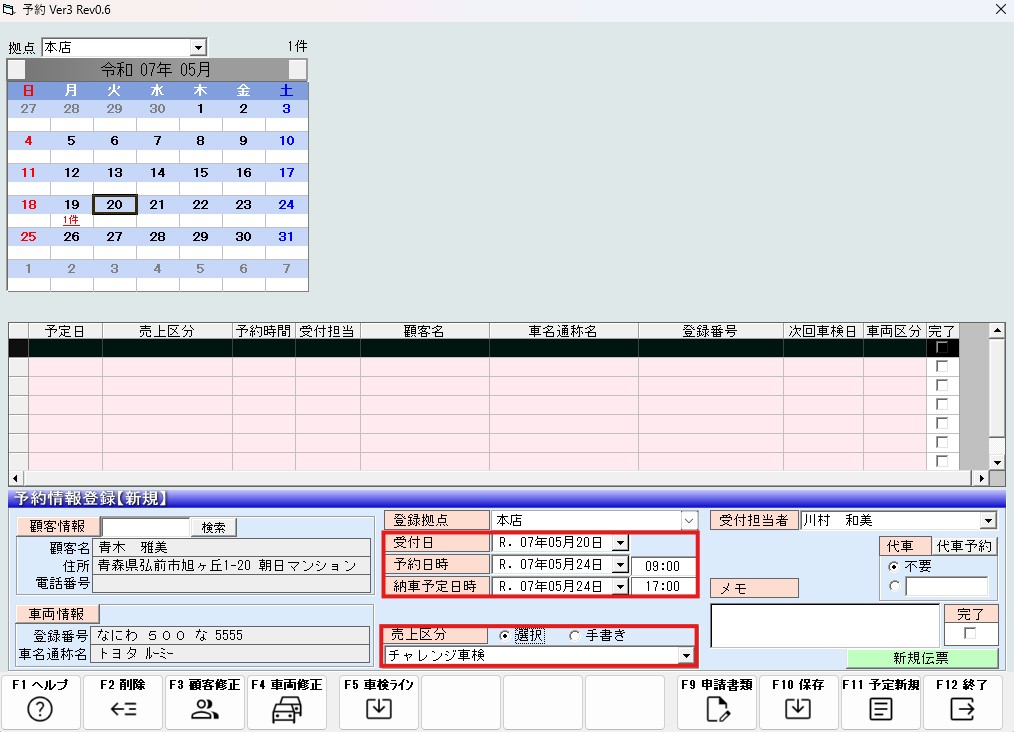Click the 1件 link under May 19
The height and width of the screenshot is (732, 1014).
pyautogui.click(x=71, y=220)
